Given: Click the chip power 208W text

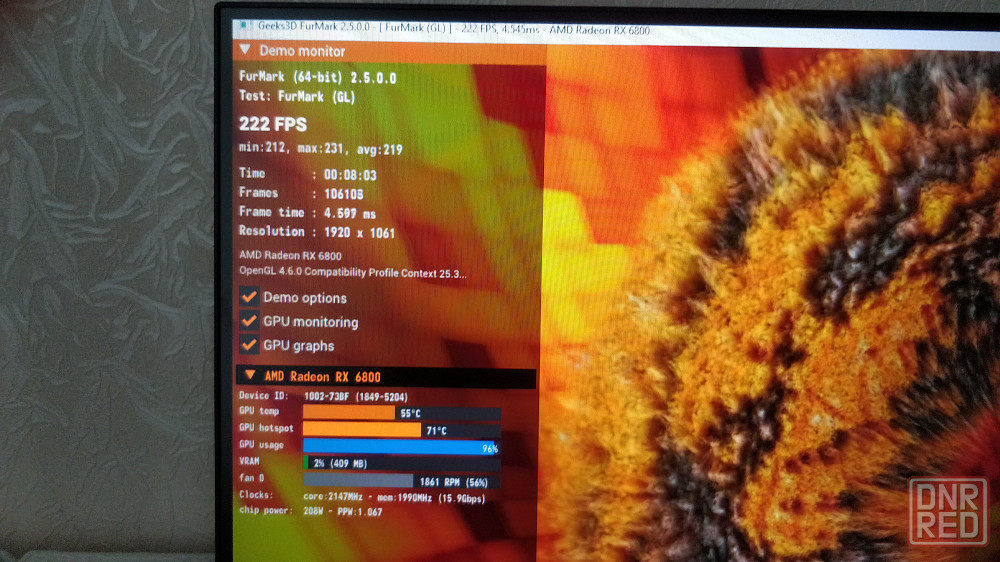Looking at the screenshot, I should [342, 512].
